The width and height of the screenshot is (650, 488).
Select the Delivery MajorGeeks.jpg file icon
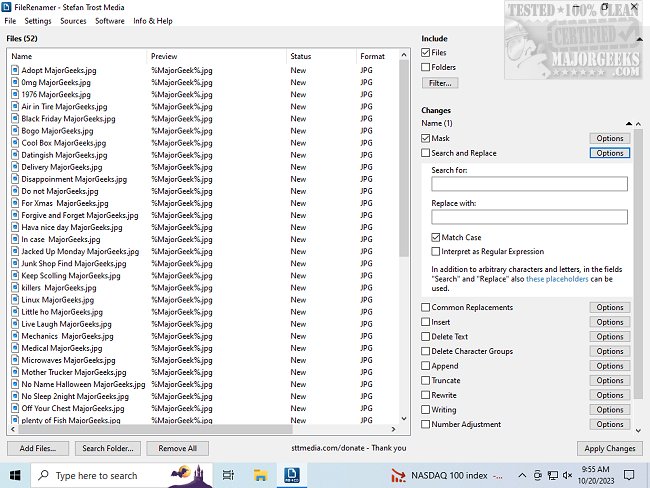[x=15, y=167]
